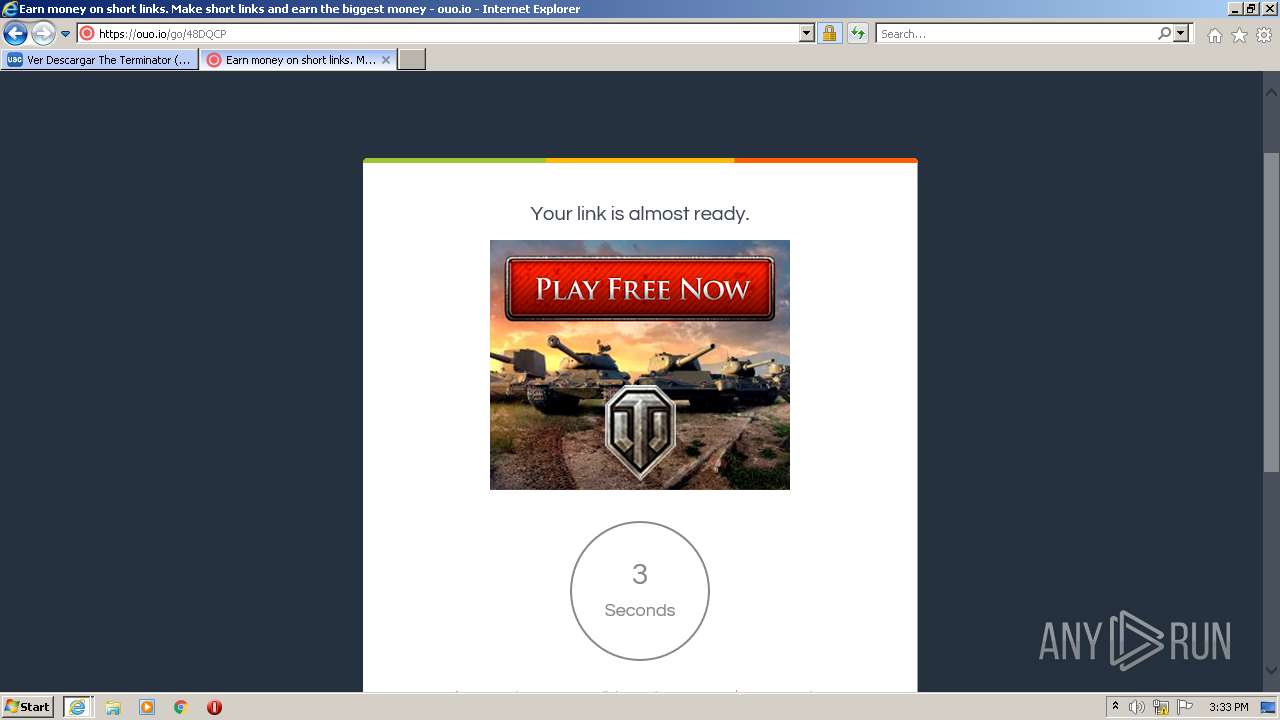Open the search provider dropdown arrow
The image size is (1280, 720).
(1181, 33)
